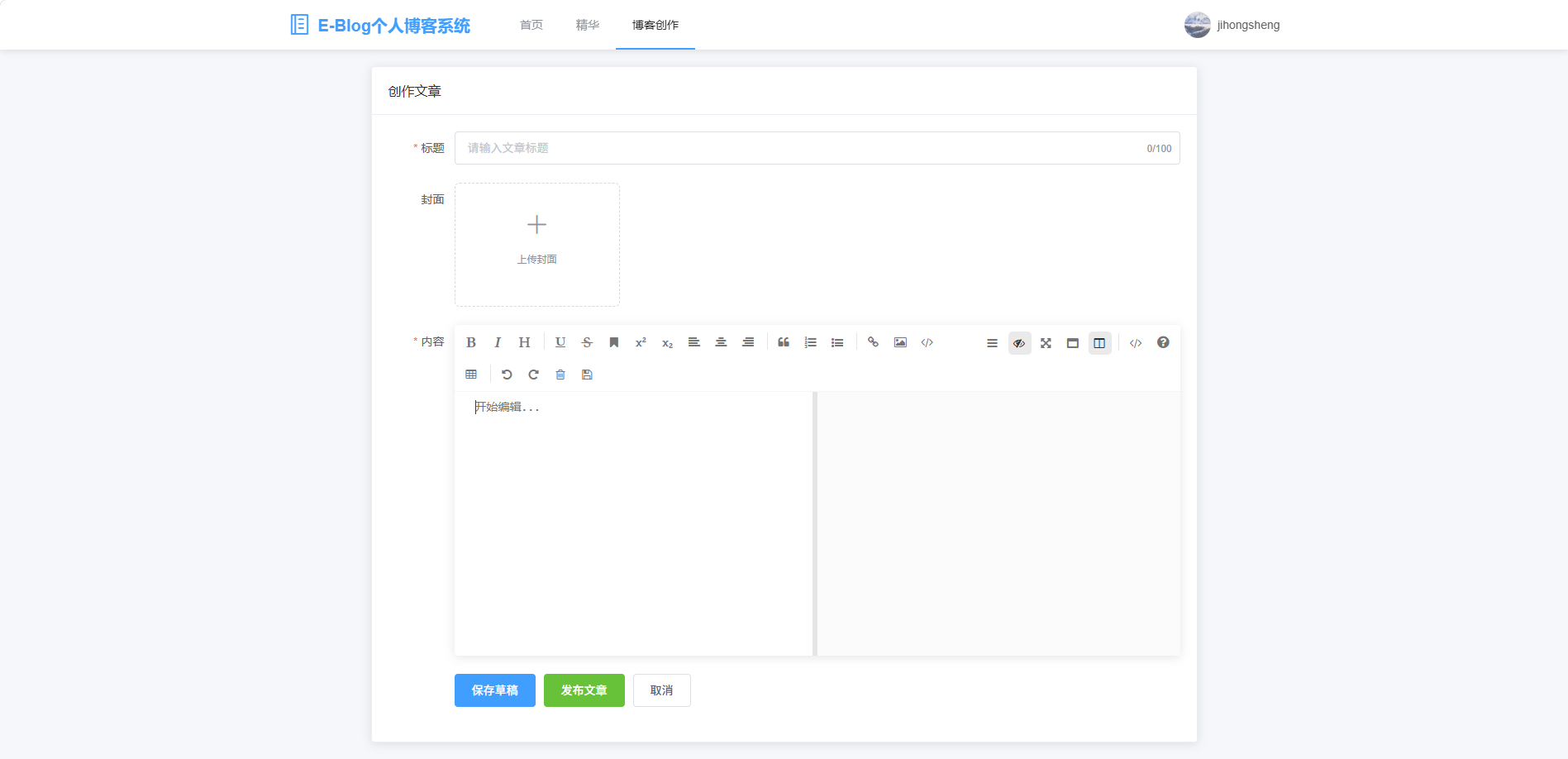Insert a block quote
Viewport: 1568px width, 759px height.
click(x=784, y=342)
